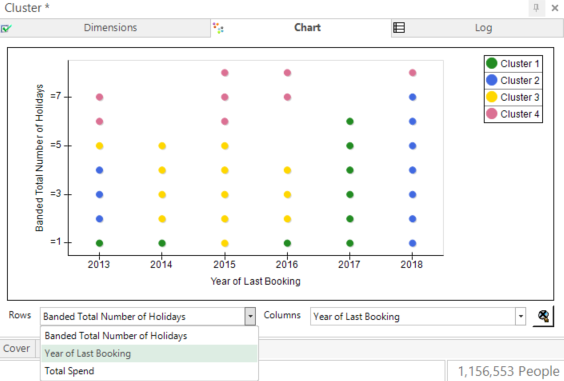
Task: Close the Cluster panel
Action: 555,8
